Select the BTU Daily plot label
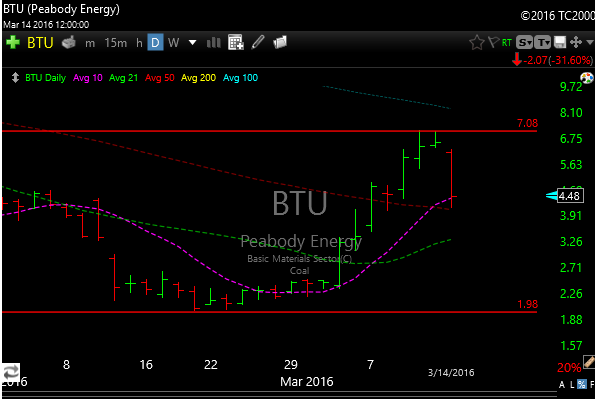The image size is (595, 399). [x=46, y=78]
